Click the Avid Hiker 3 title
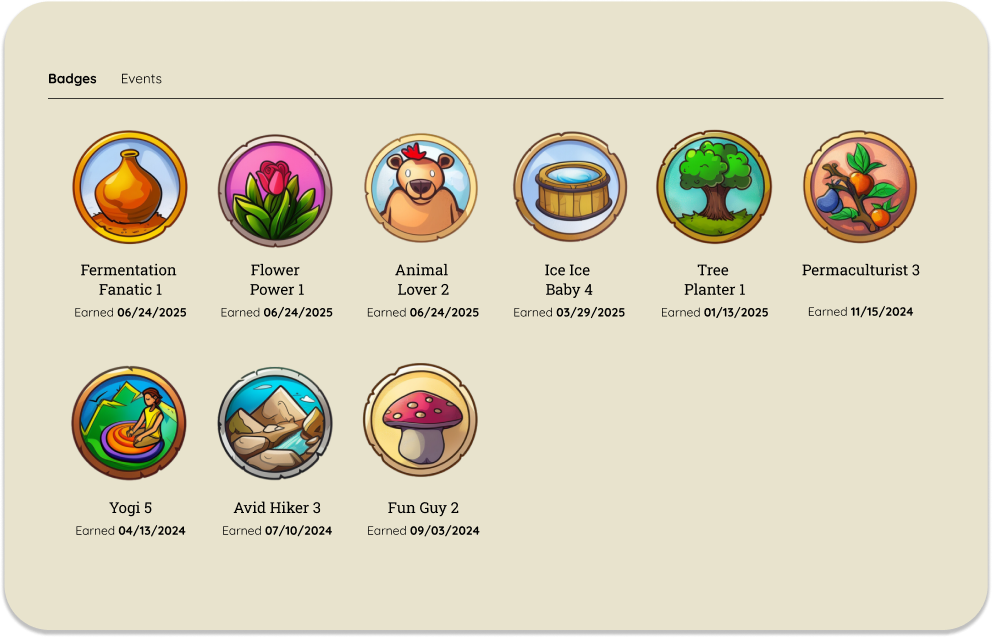Viewport: 993px width, 638px height. [277, 507]
